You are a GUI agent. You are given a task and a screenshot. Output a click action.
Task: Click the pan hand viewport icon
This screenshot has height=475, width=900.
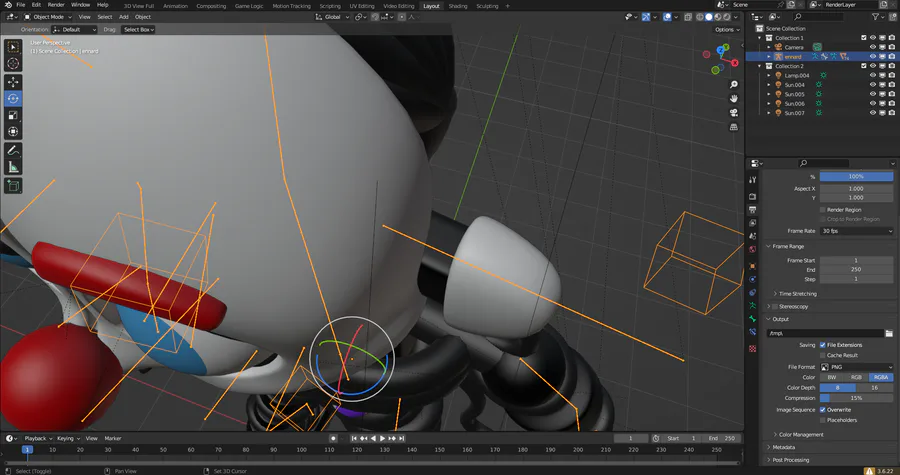coord(734,99)
